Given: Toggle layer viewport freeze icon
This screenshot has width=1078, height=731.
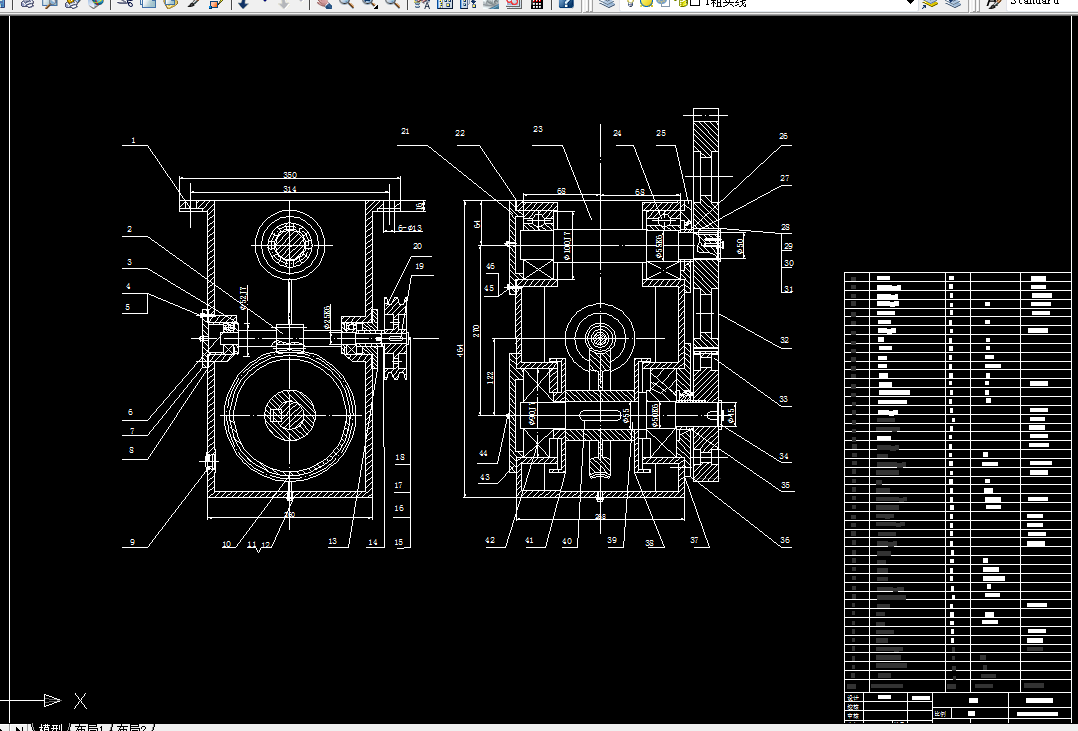Looking at the screenshot, I should [663, 3].
